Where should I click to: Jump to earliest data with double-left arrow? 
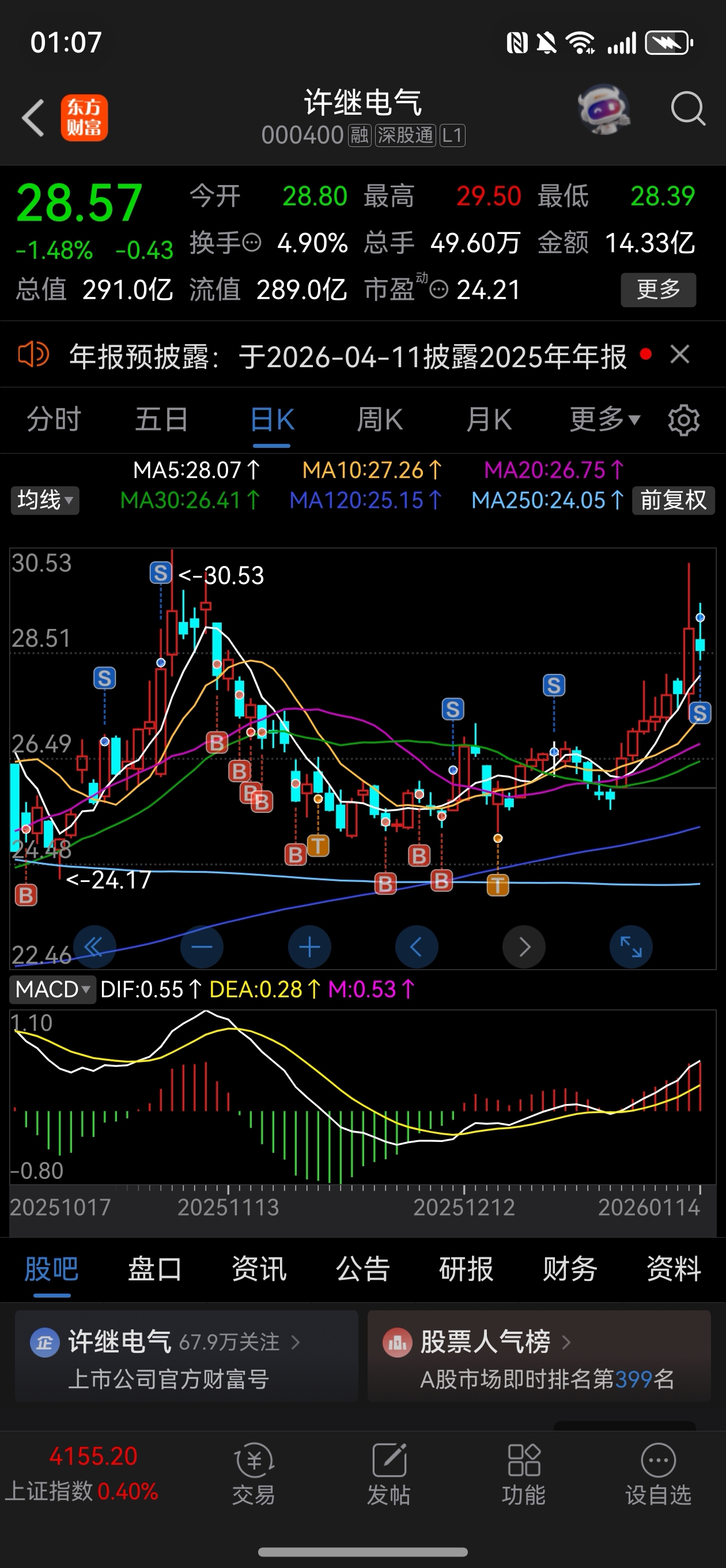click(94, 947)
